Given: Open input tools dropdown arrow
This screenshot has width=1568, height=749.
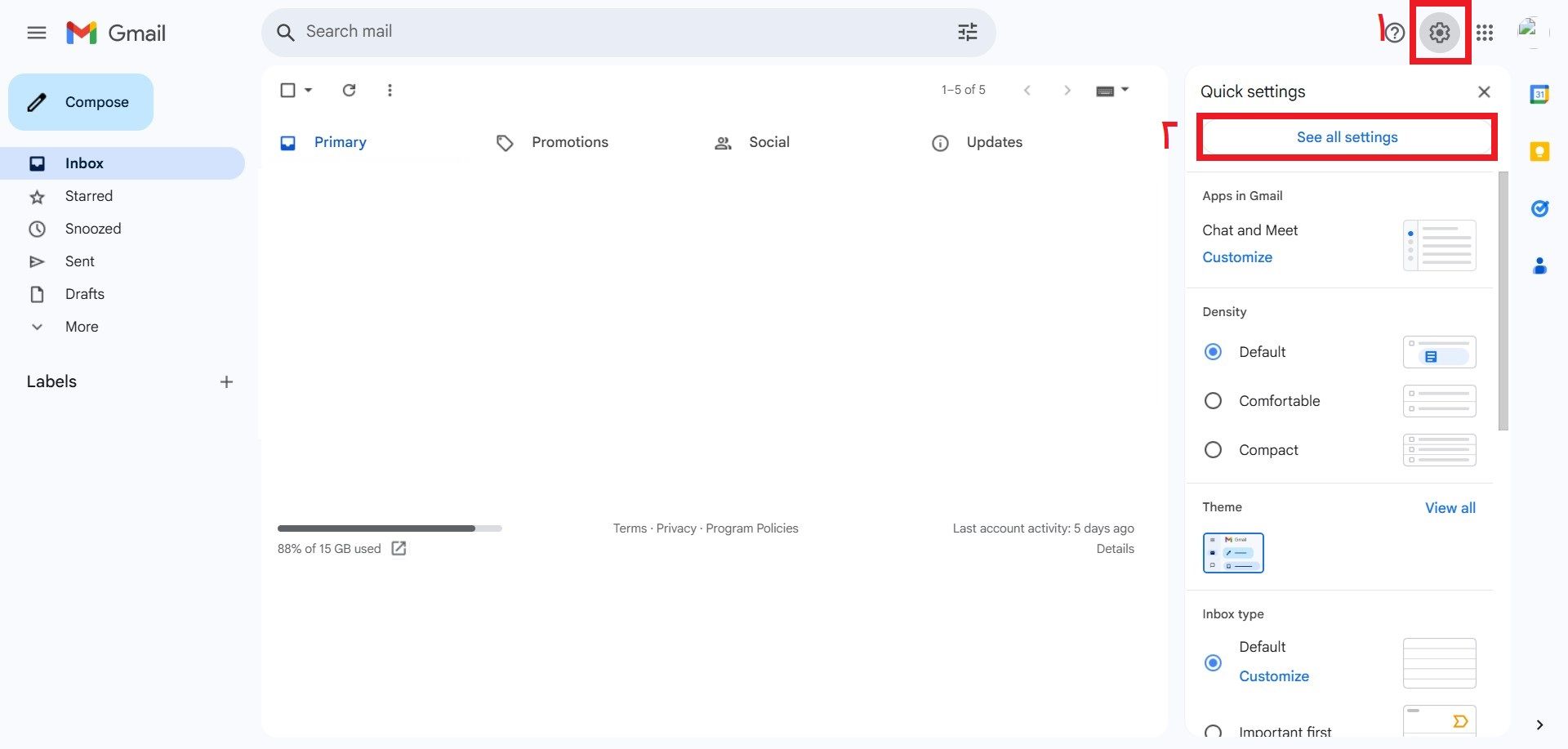Looking at the screenshot, I should coord(1125,90).
